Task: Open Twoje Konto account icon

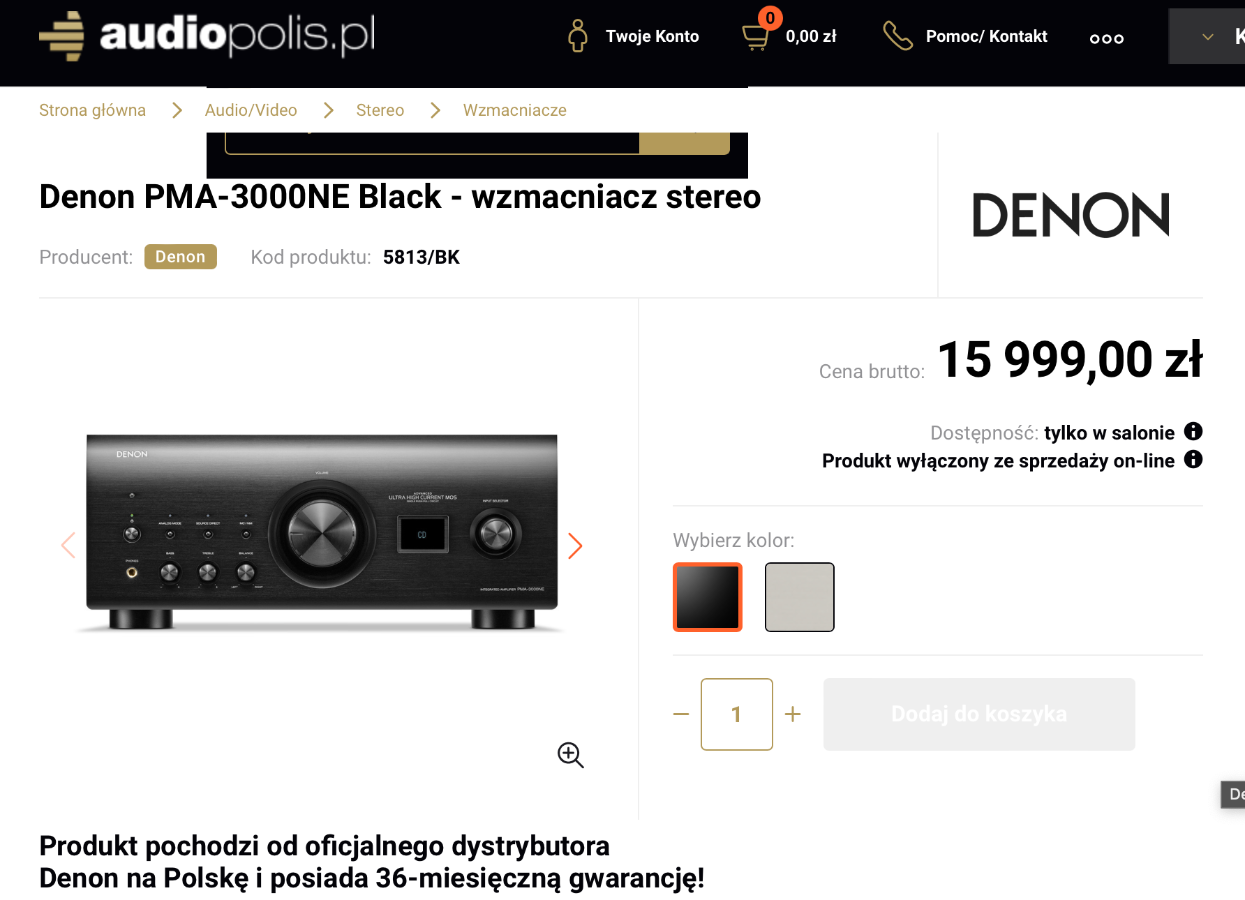Action: point(577,36)
